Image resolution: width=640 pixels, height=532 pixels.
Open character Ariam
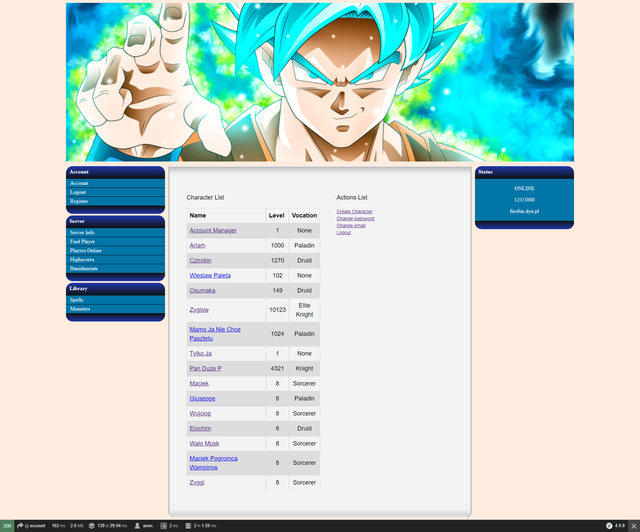197,245
